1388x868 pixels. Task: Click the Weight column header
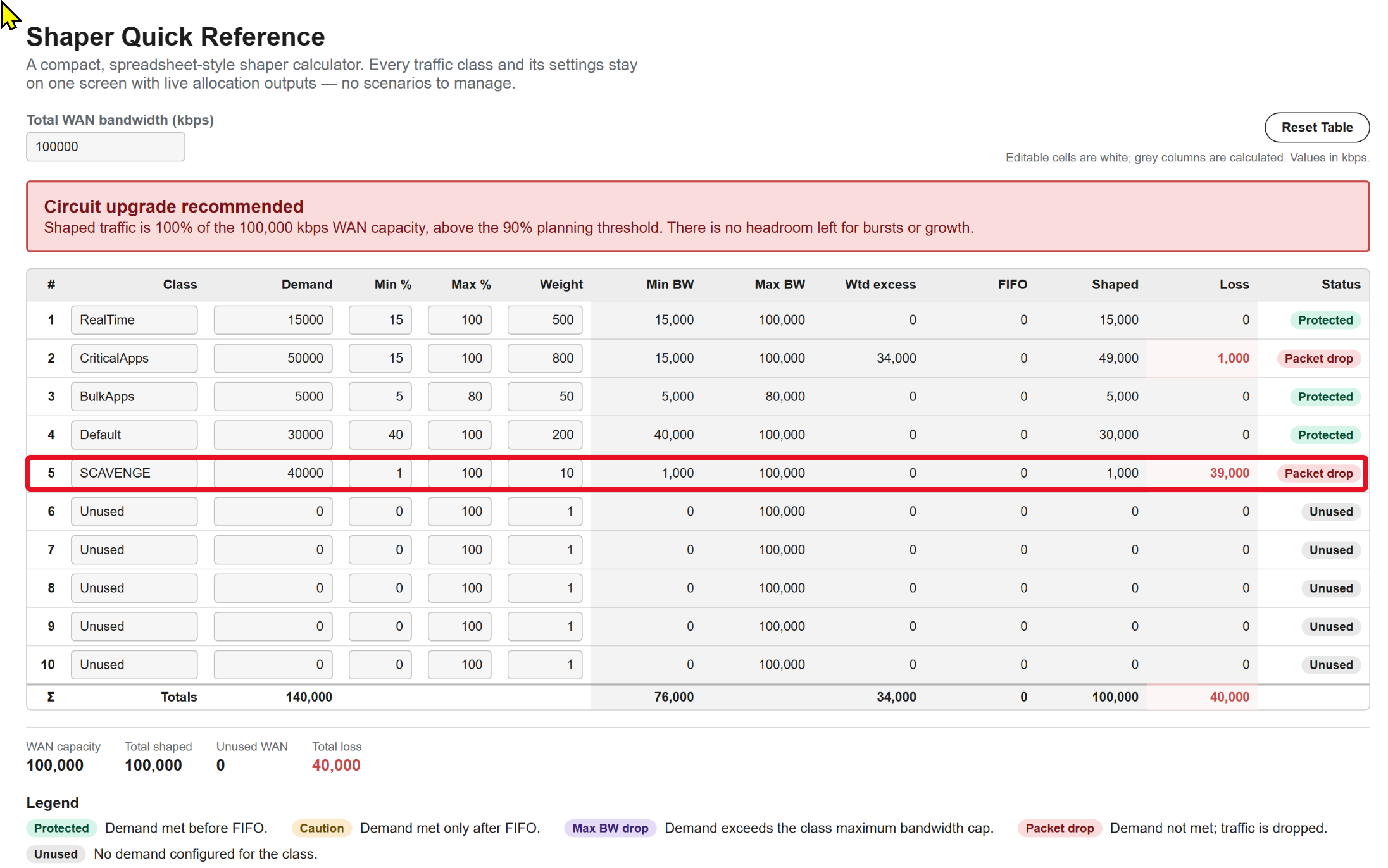pos(561,285)
